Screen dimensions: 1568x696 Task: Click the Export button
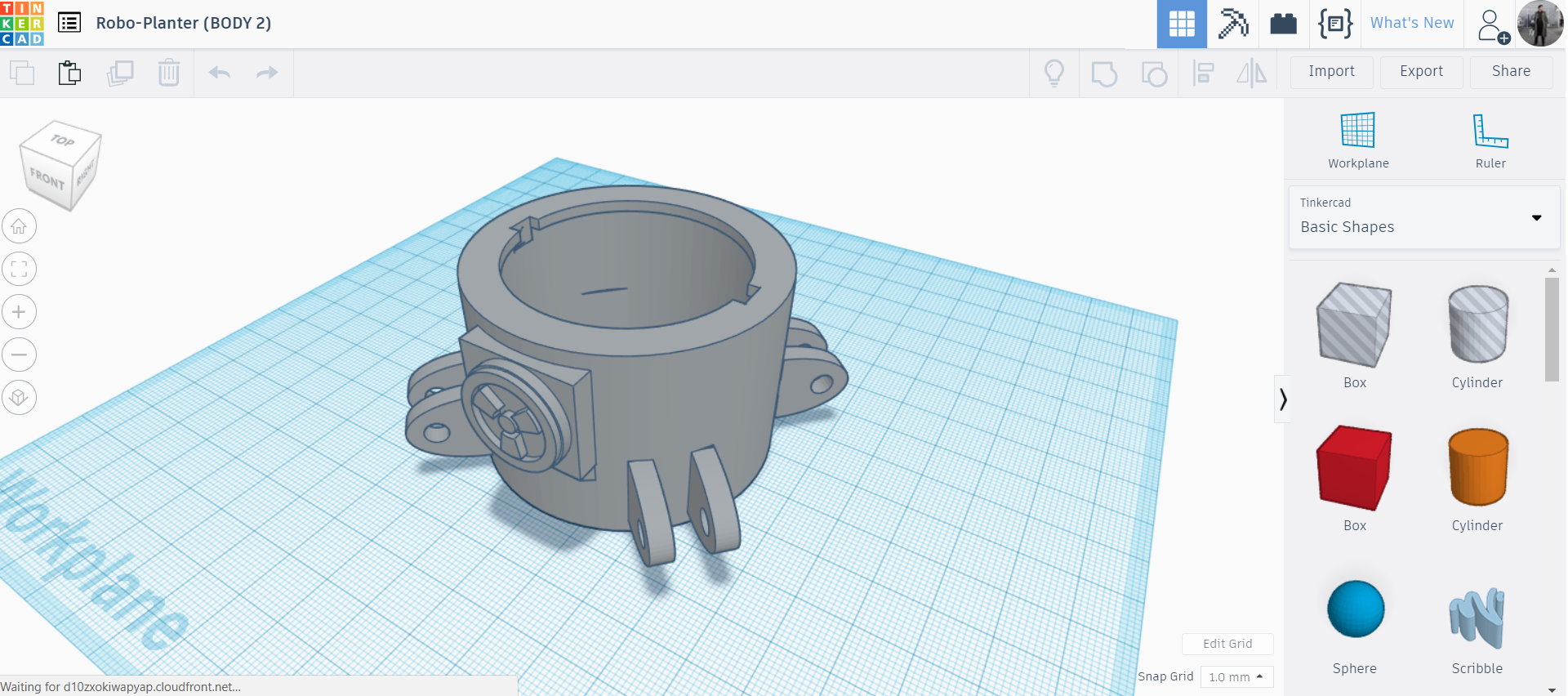point(1421,72)
